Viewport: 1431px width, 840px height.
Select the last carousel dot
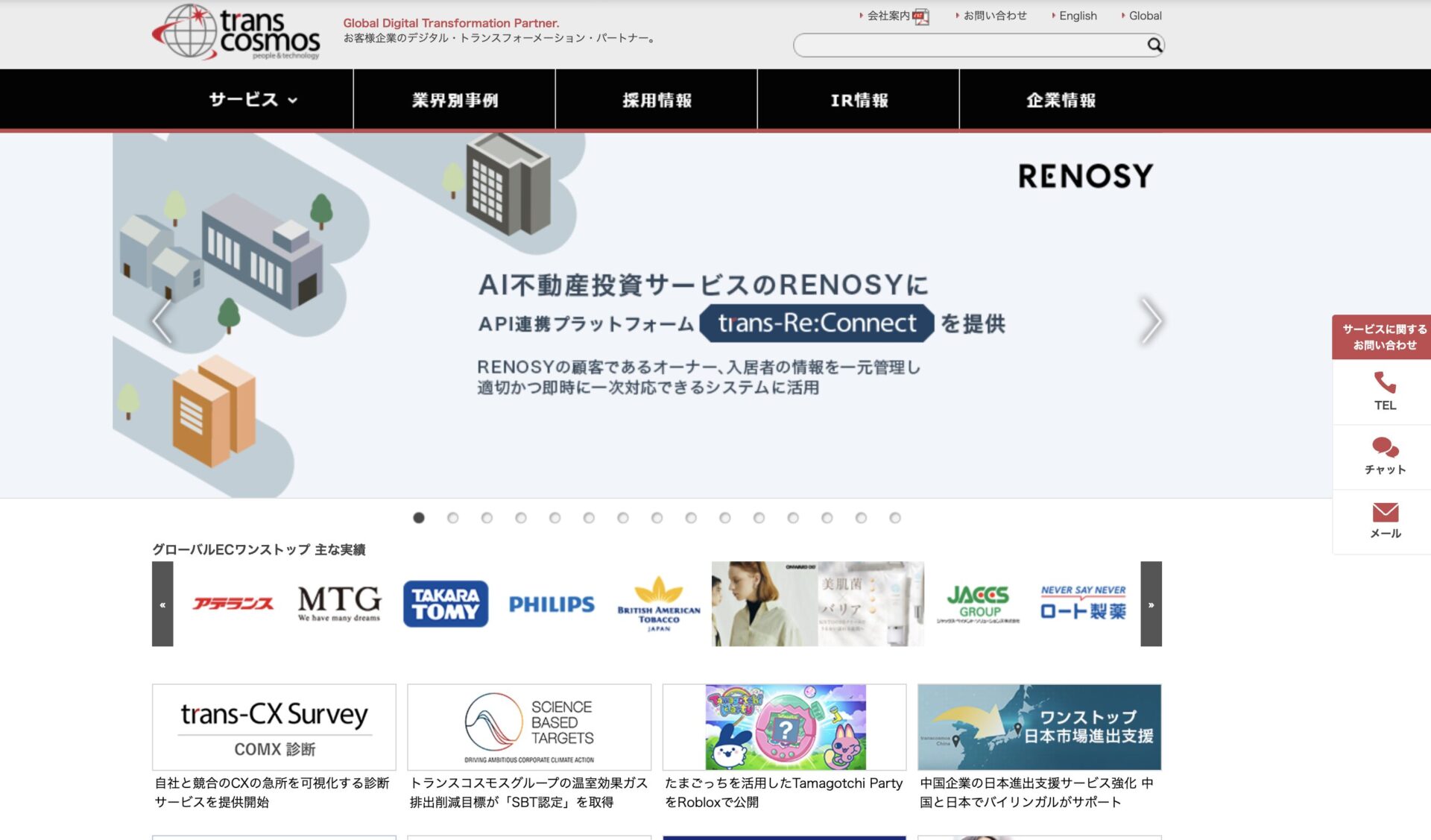pyautogui.click(x=895, y=518)
